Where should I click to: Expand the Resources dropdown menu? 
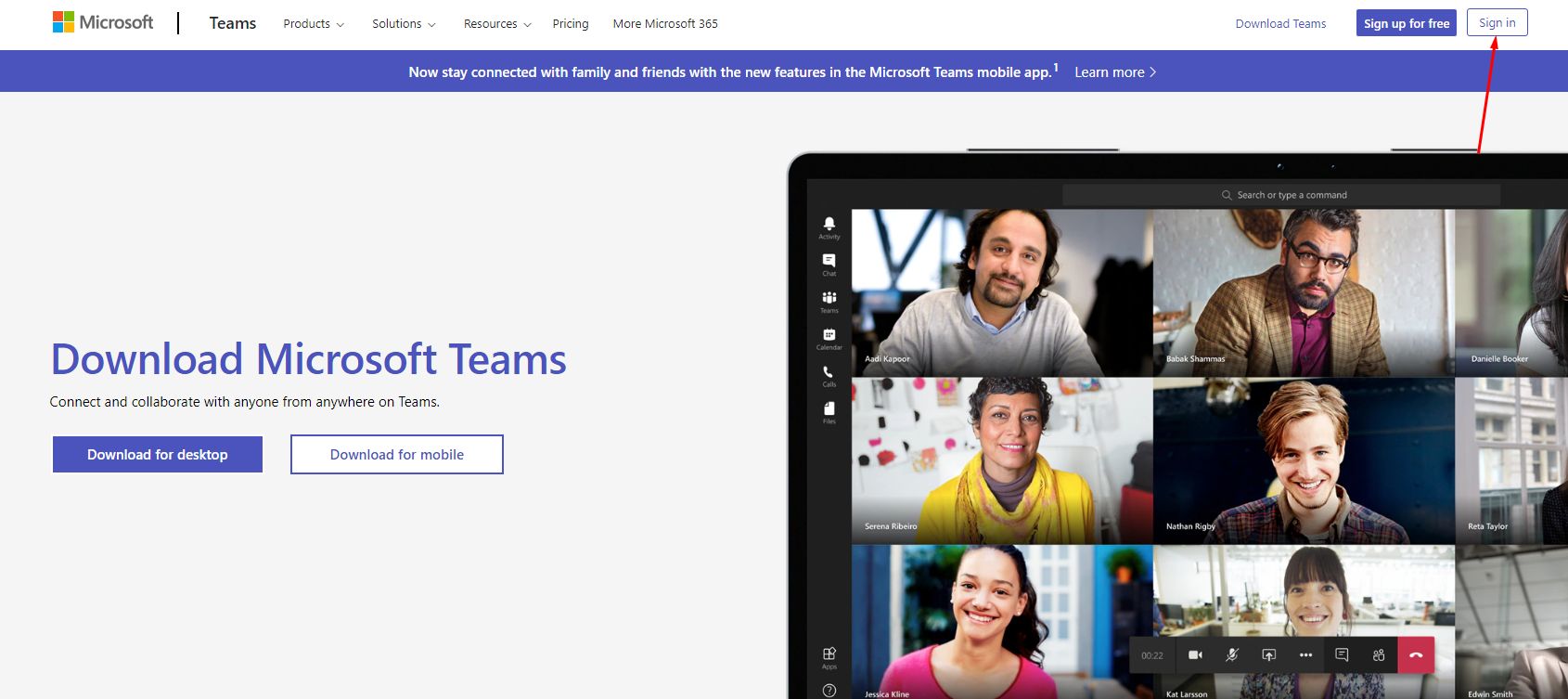tap(497, 24)
